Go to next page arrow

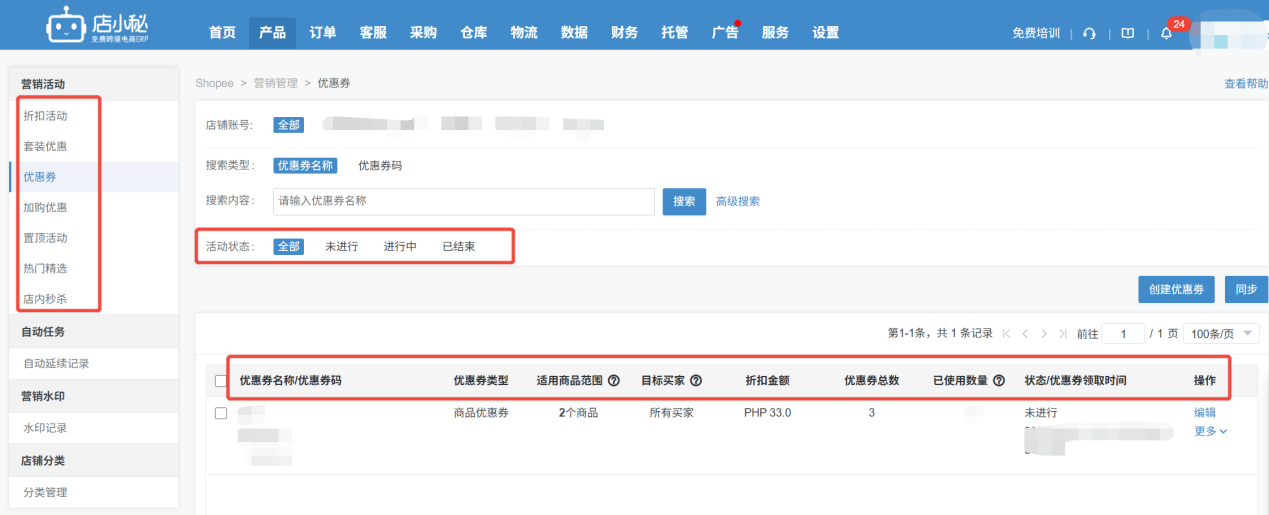(x=1044, y=334)
